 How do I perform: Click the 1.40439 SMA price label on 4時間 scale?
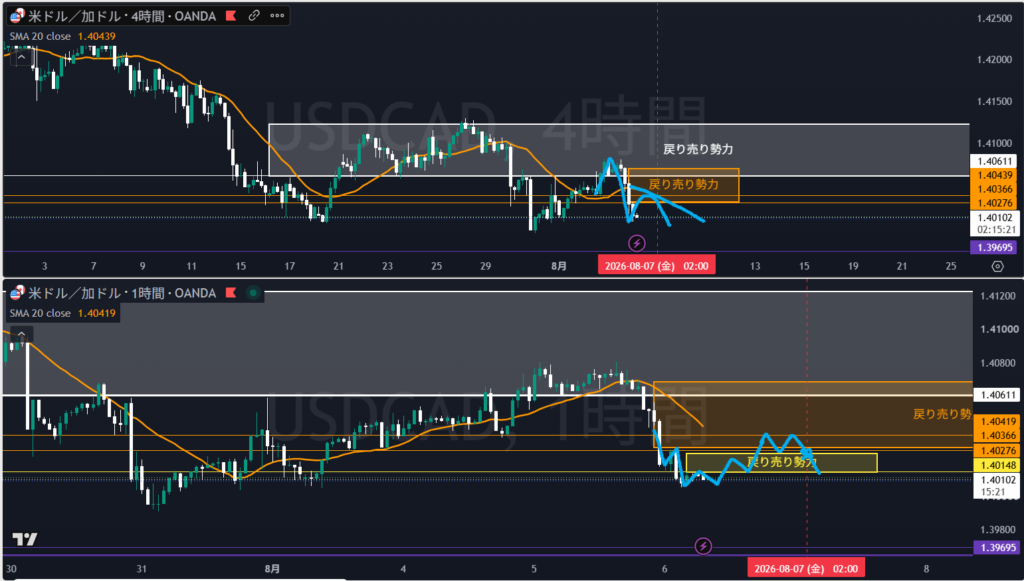tap(995, 175)
